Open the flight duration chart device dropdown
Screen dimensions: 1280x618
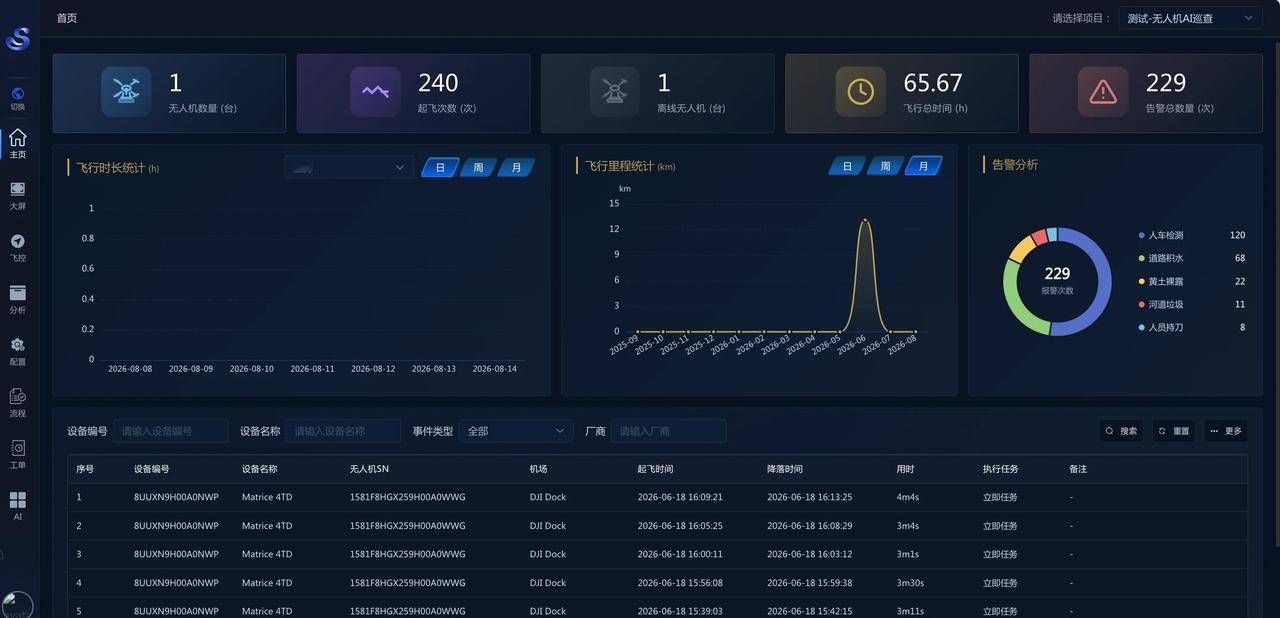[349, 167]
